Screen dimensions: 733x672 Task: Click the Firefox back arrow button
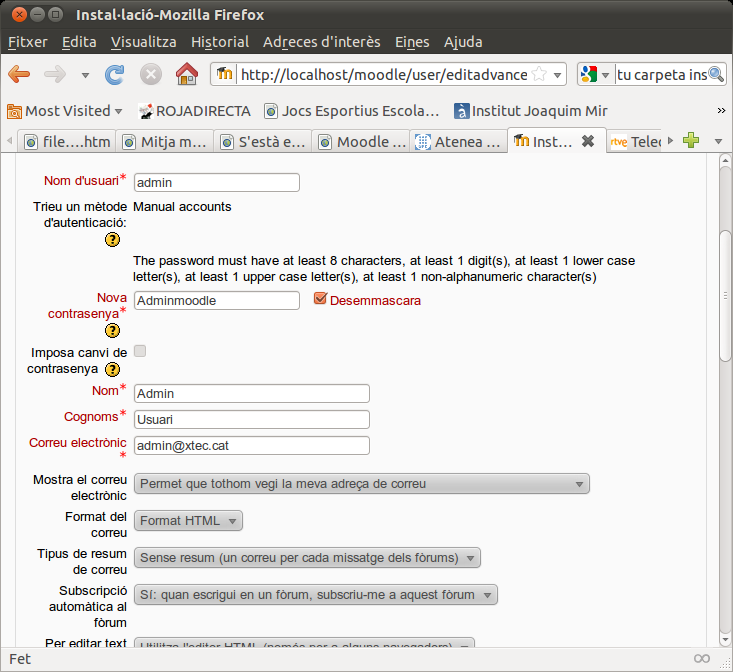click(19, 75)
